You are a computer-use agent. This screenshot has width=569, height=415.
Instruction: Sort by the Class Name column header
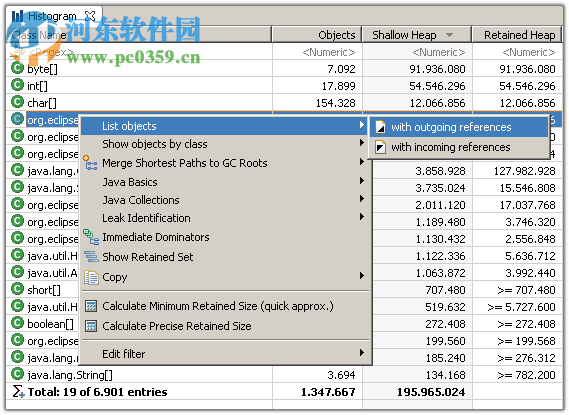pos(139,35)
